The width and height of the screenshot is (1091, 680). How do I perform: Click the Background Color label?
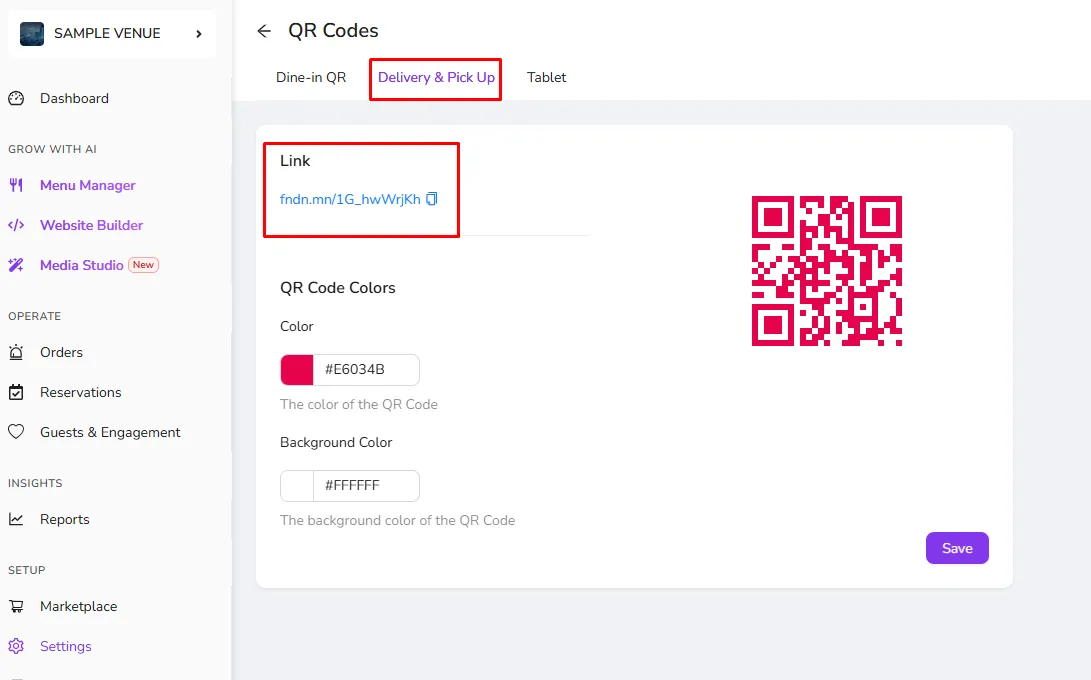pos(336,443)
